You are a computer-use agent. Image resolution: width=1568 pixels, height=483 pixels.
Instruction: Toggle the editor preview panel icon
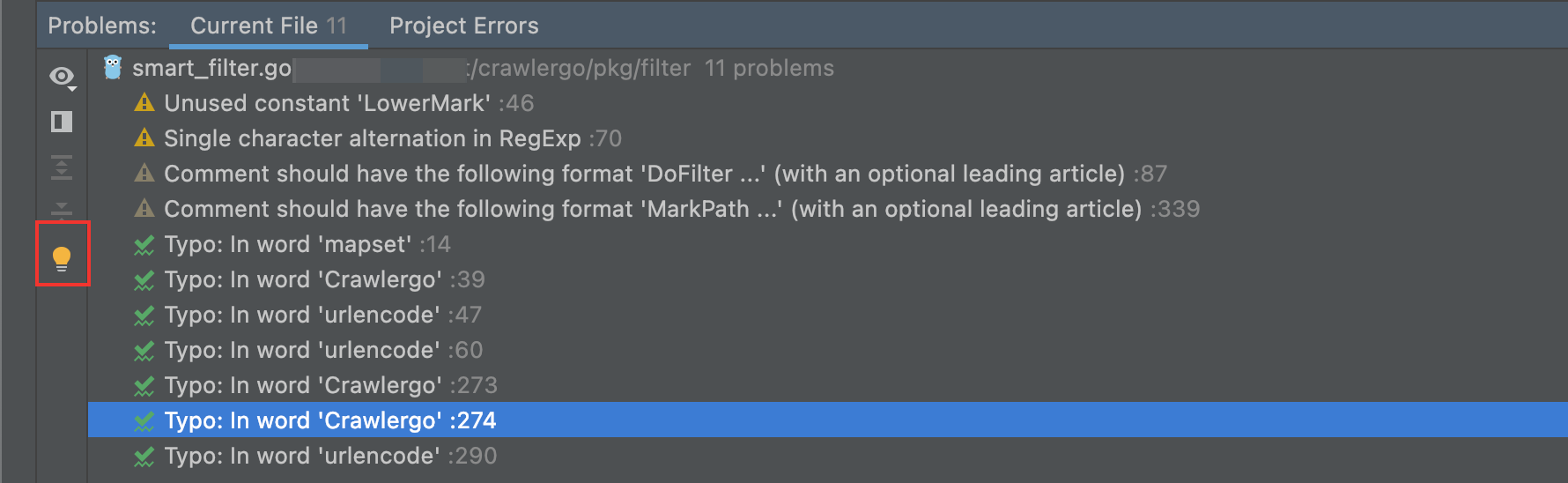click(62, 122)
